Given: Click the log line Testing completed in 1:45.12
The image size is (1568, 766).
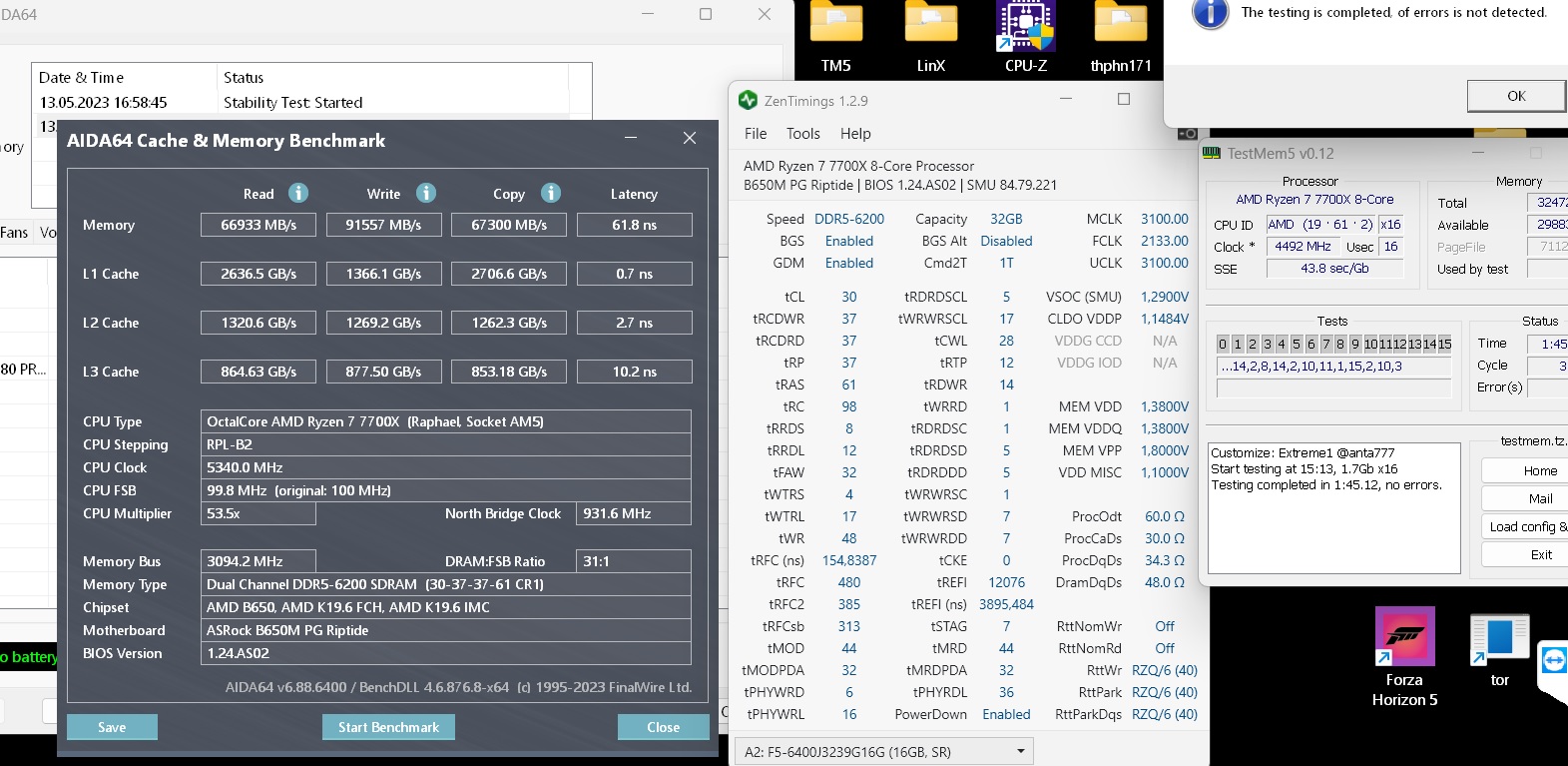Looking at the screenshot, I should click(x=1326, y=485).
